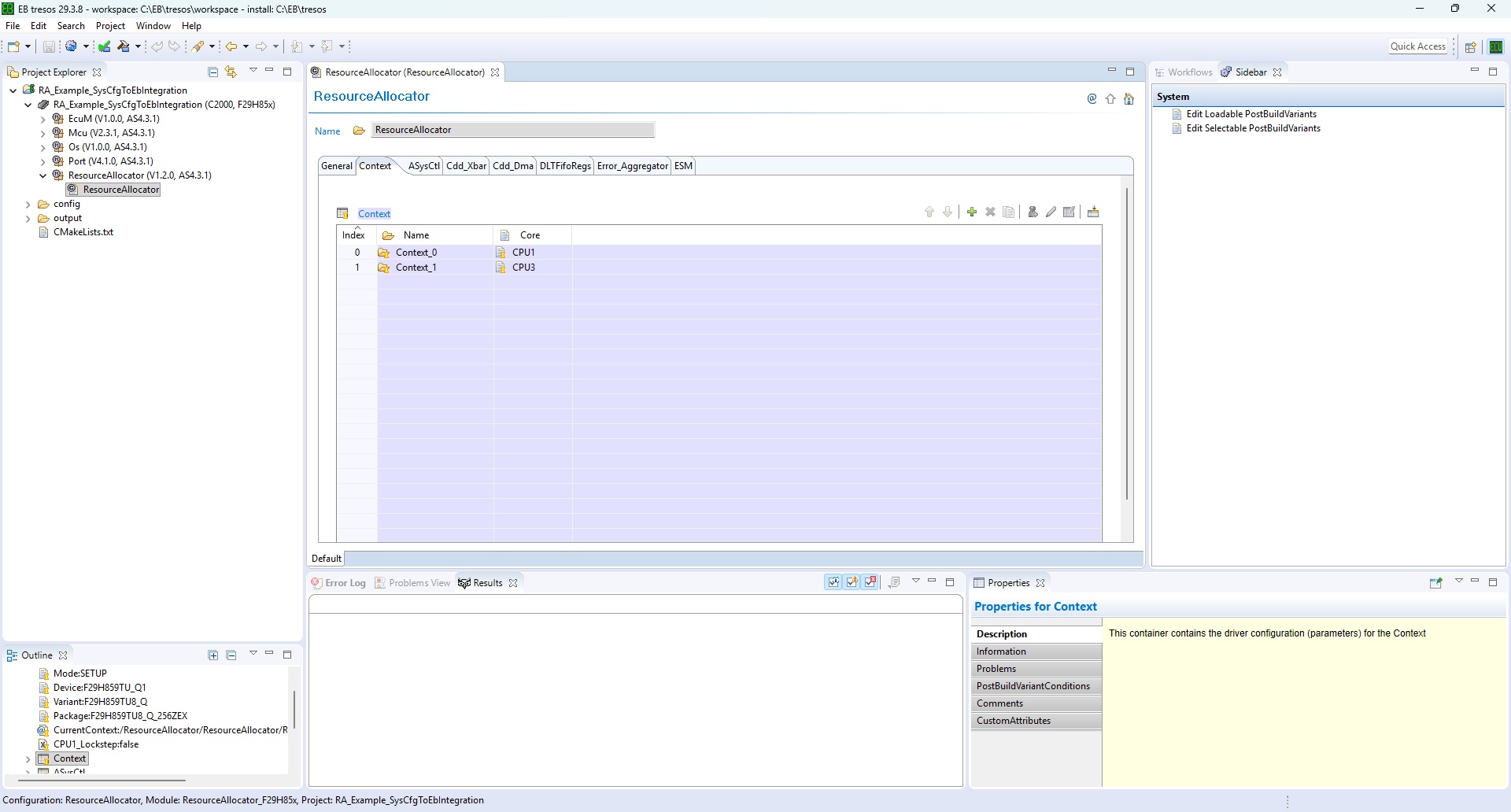The width and height of the screenshot is (1511, 812).
Task: Click the Redo arrow in toolbar
Action: click(x=175, y=46)
